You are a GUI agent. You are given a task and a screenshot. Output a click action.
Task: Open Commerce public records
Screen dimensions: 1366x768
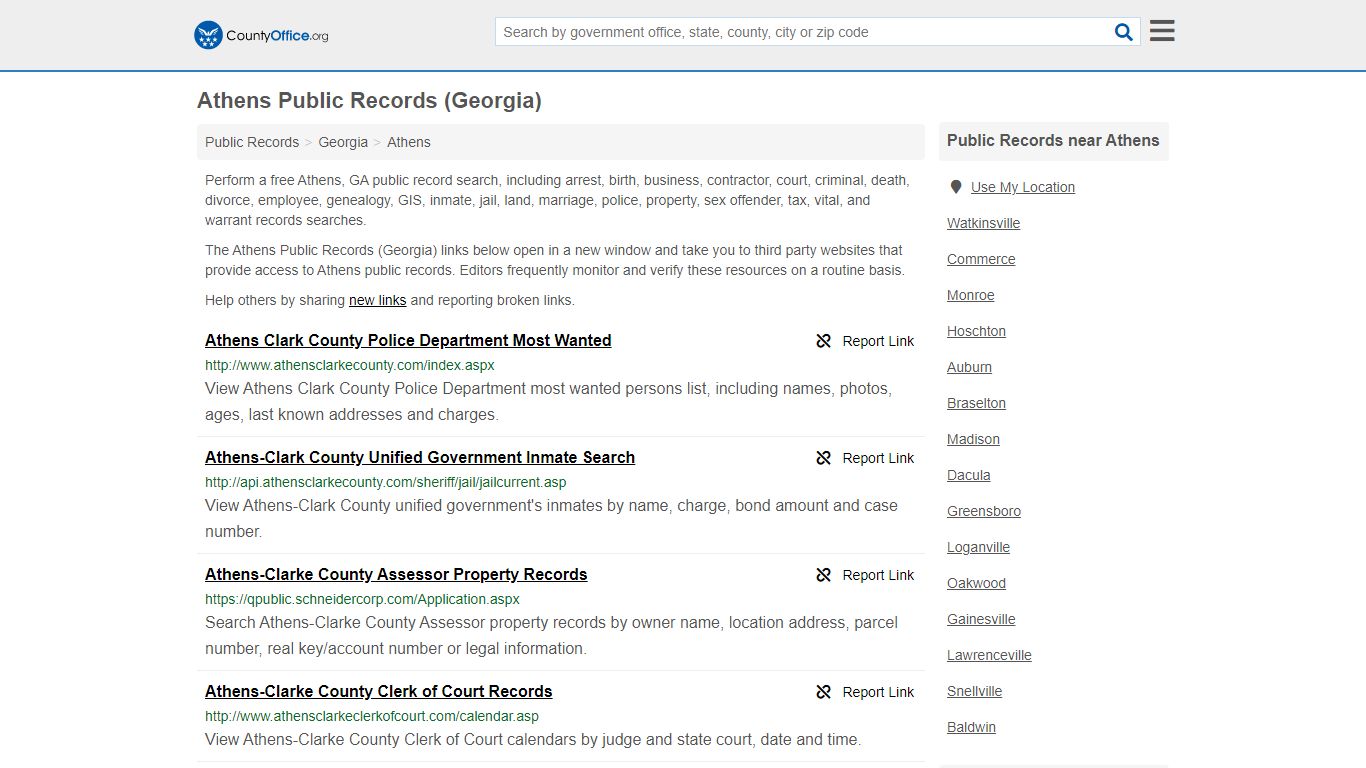981,259
